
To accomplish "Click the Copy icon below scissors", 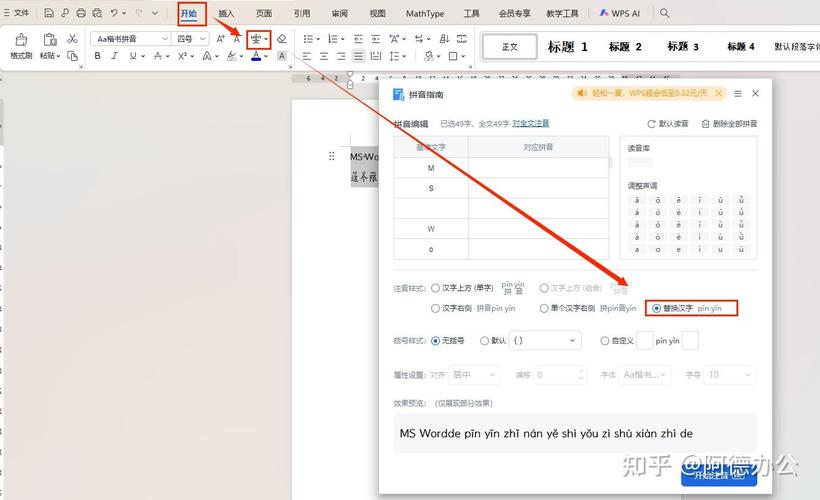I will click(x=72, y=55).
